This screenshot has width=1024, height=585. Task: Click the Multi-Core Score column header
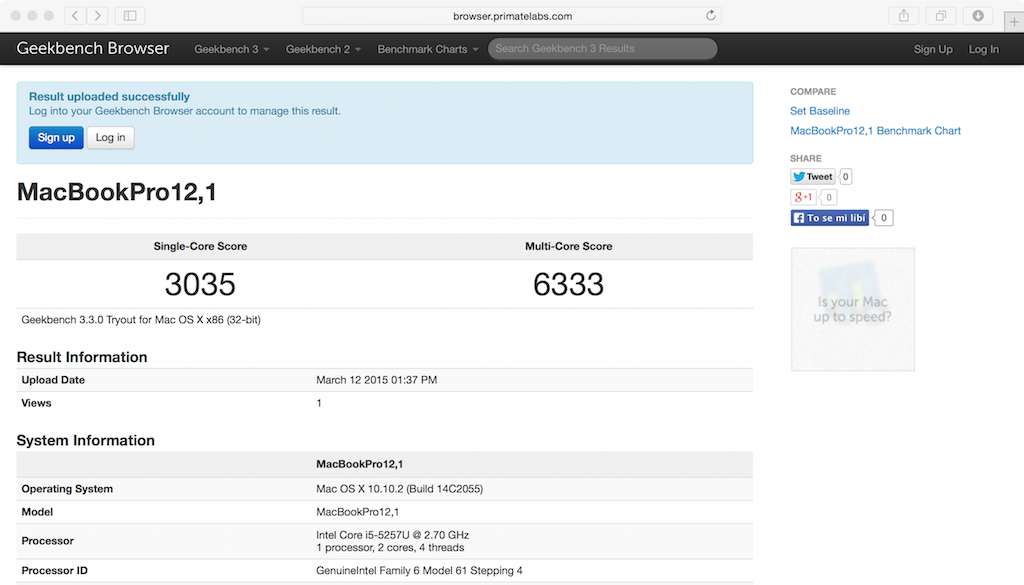pyautogui.click(x=569, y=246)
